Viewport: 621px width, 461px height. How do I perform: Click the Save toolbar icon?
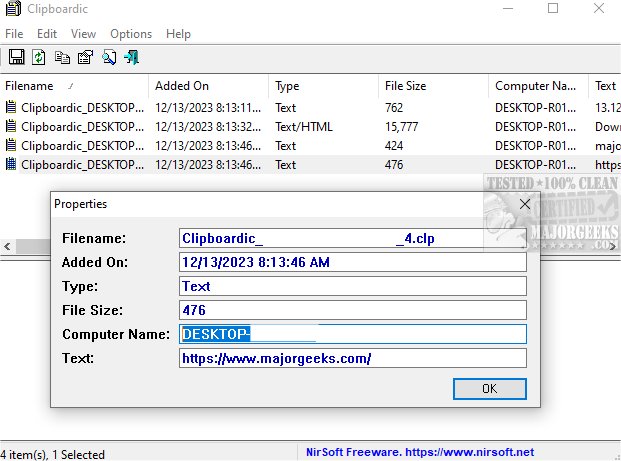16,57
